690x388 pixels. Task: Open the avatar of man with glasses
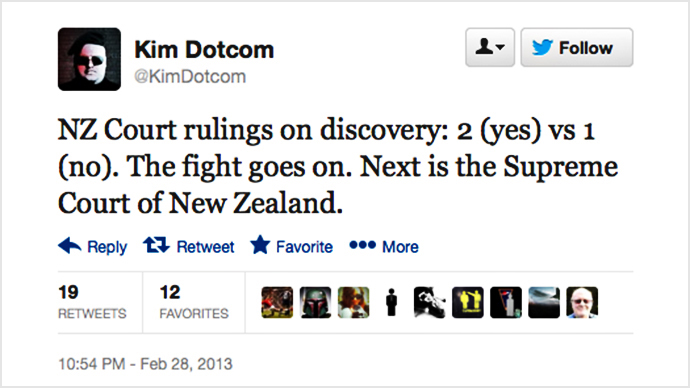tap(582, 303)
